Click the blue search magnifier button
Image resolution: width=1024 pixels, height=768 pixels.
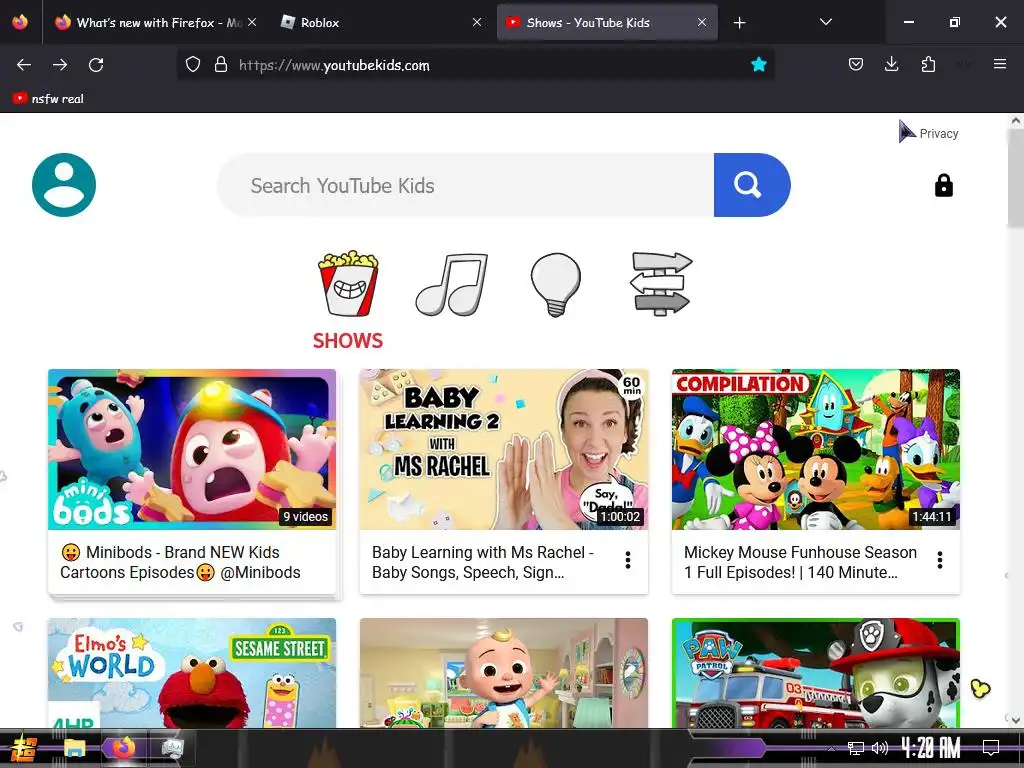pos(752,185)
